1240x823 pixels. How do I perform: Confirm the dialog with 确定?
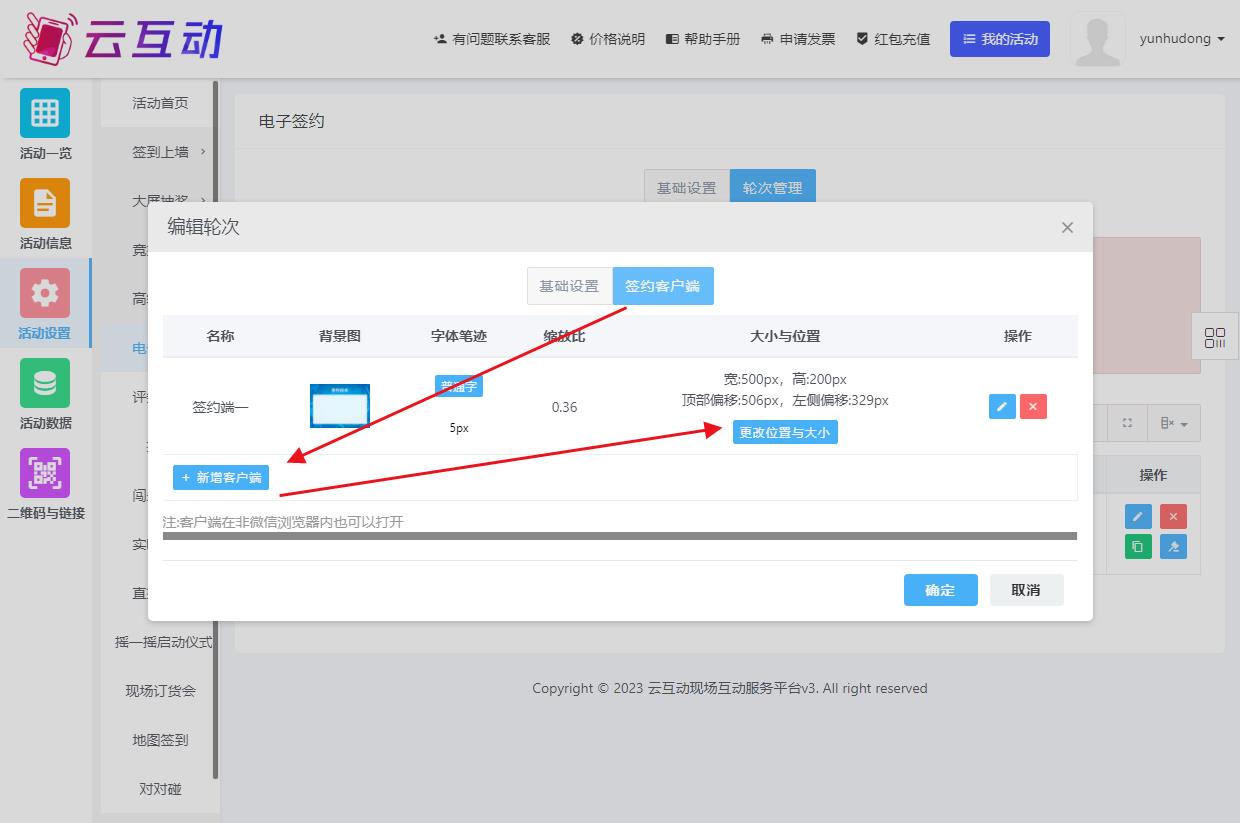[940, 590]
